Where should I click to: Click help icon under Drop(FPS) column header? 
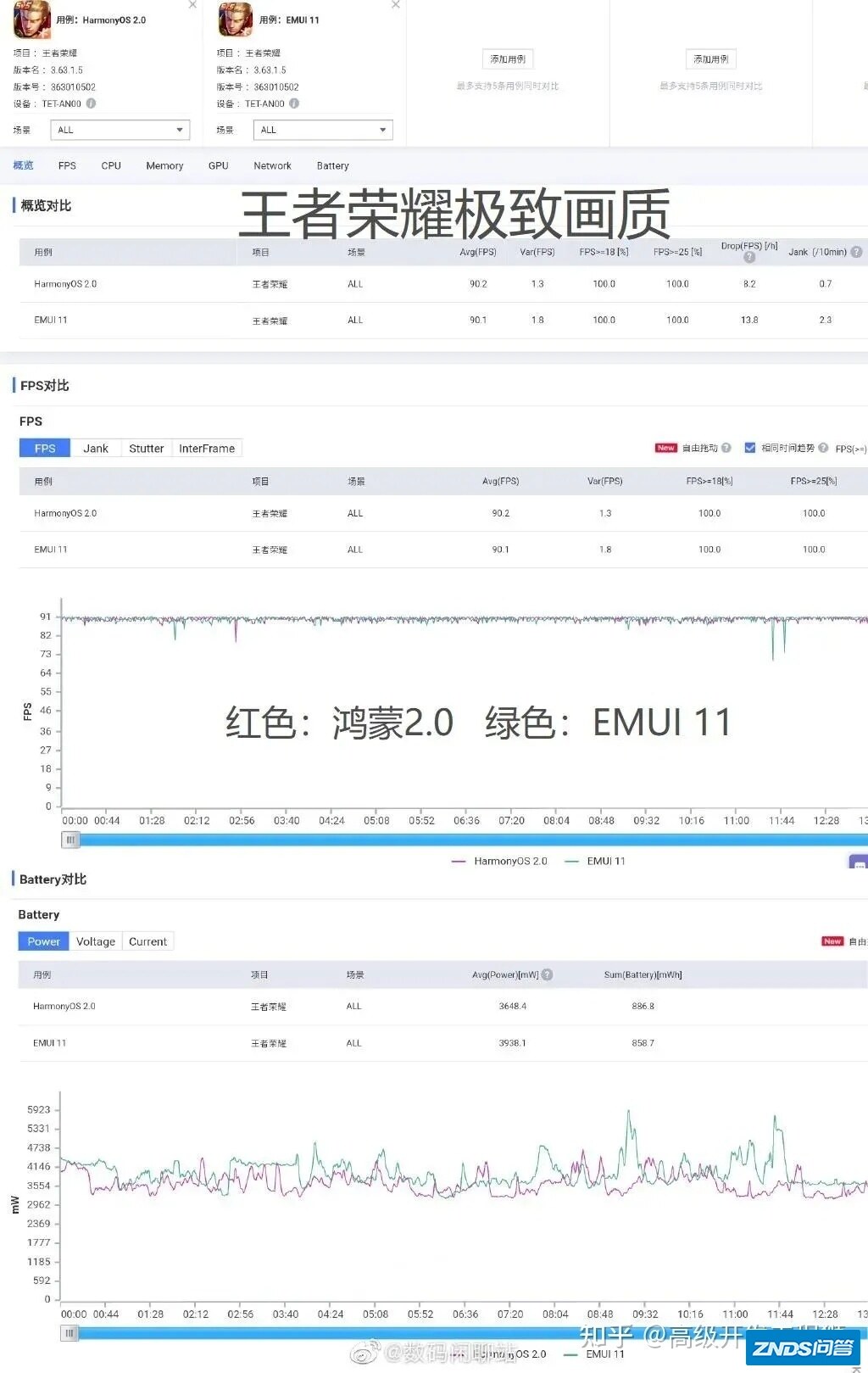point(749,257)
